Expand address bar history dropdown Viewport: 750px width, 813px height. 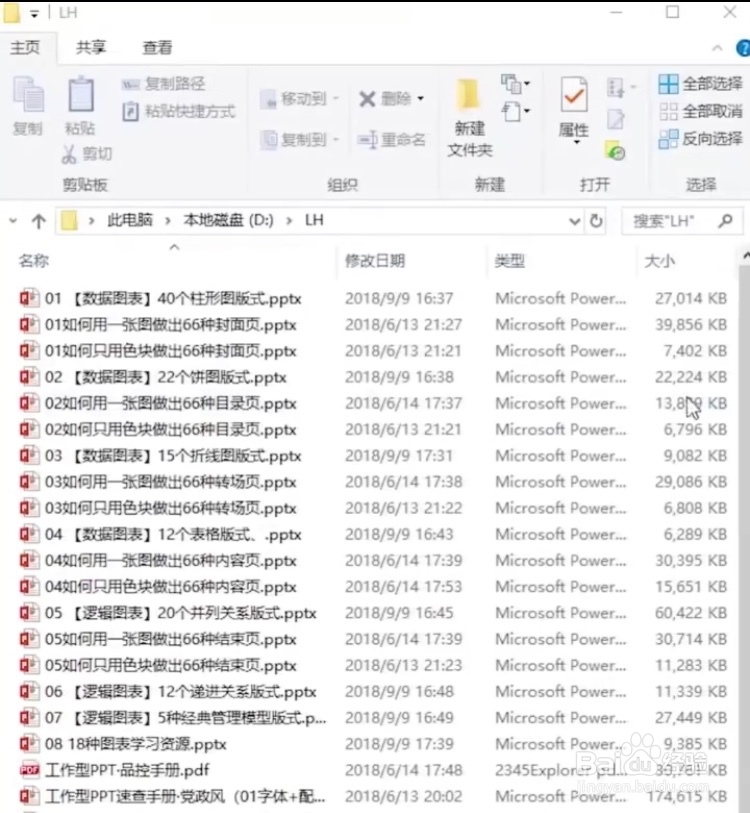point(574,221)
